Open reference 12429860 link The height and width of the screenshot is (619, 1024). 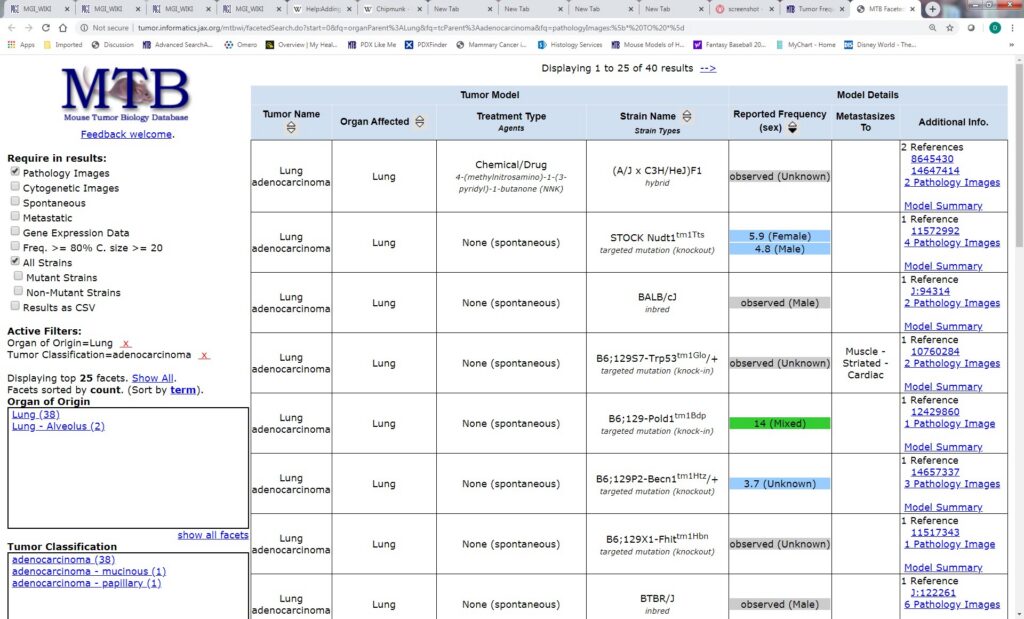pyautogui.click(x=935, y=412)
